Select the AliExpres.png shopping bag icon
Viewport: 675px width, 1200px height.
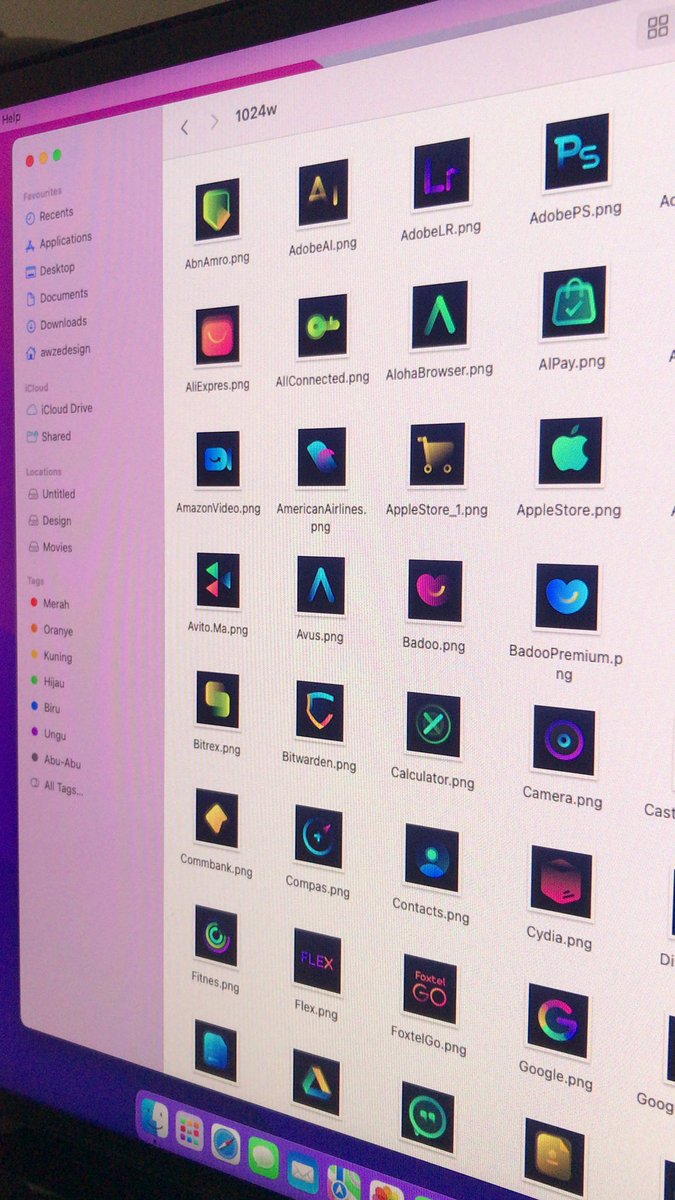(x=217, y=335)
